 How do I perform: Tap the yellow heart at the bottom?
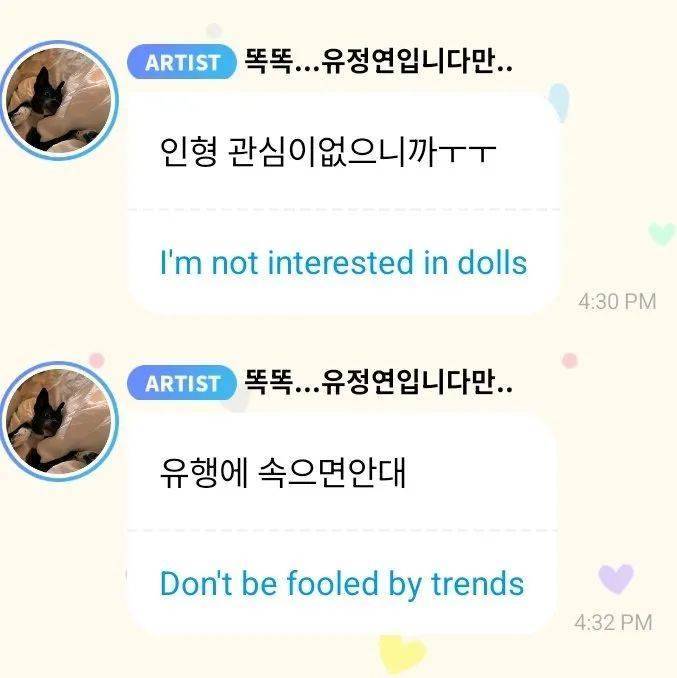click(402, 653)
